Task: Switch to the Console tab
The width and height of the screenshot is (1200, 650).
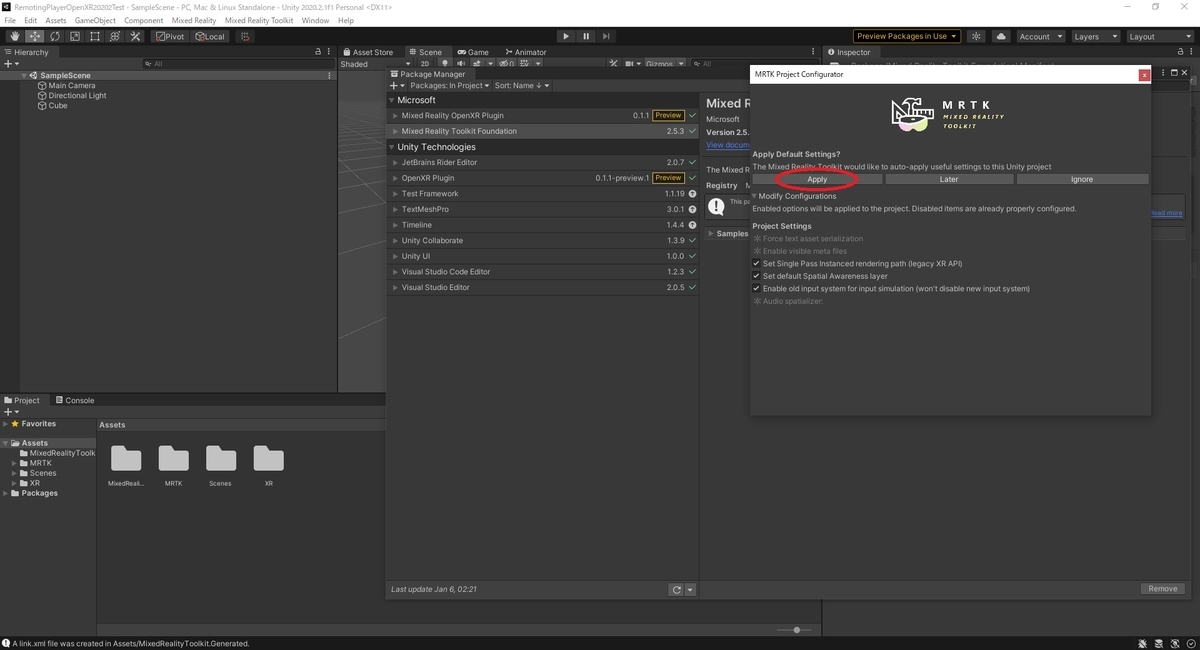Action: [x=74, y=400]
